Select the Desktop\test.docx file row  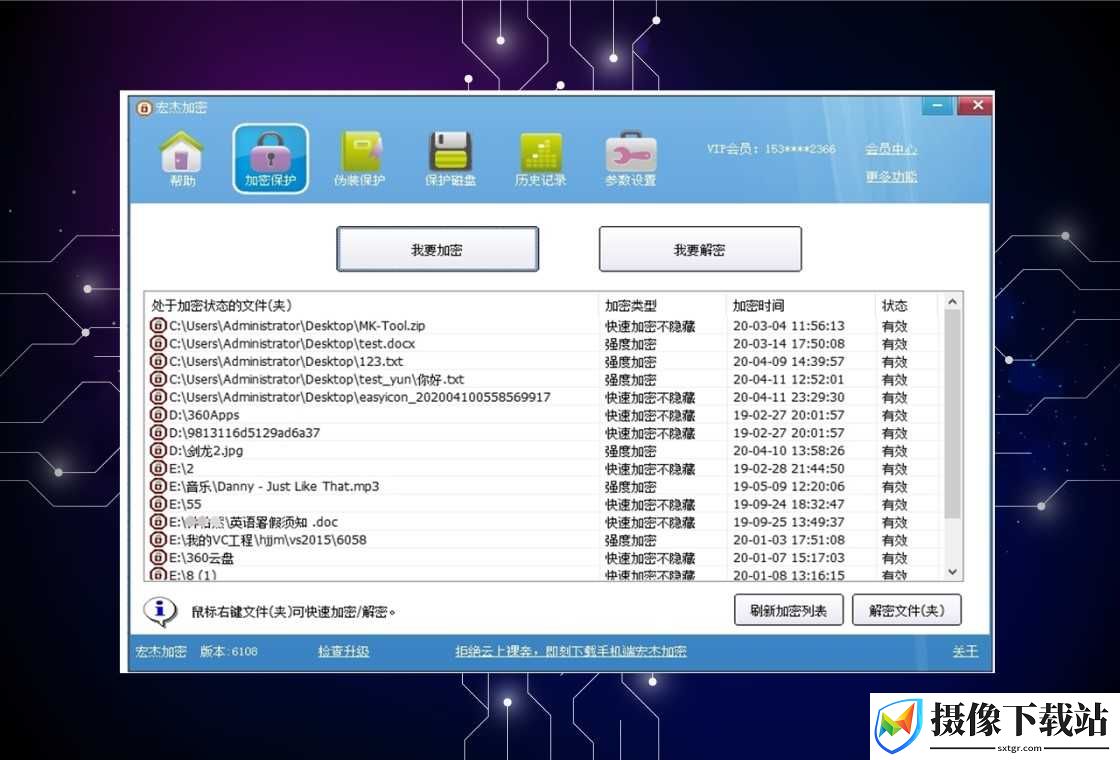(543, 344)
